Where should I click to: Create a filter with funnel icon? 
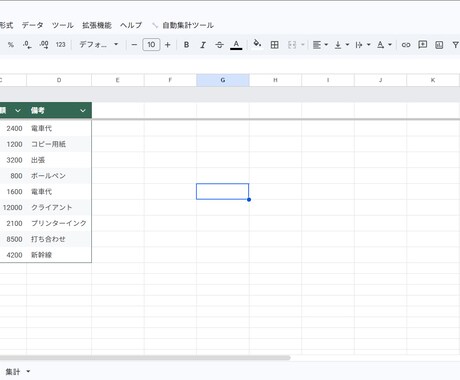(456, 45)
